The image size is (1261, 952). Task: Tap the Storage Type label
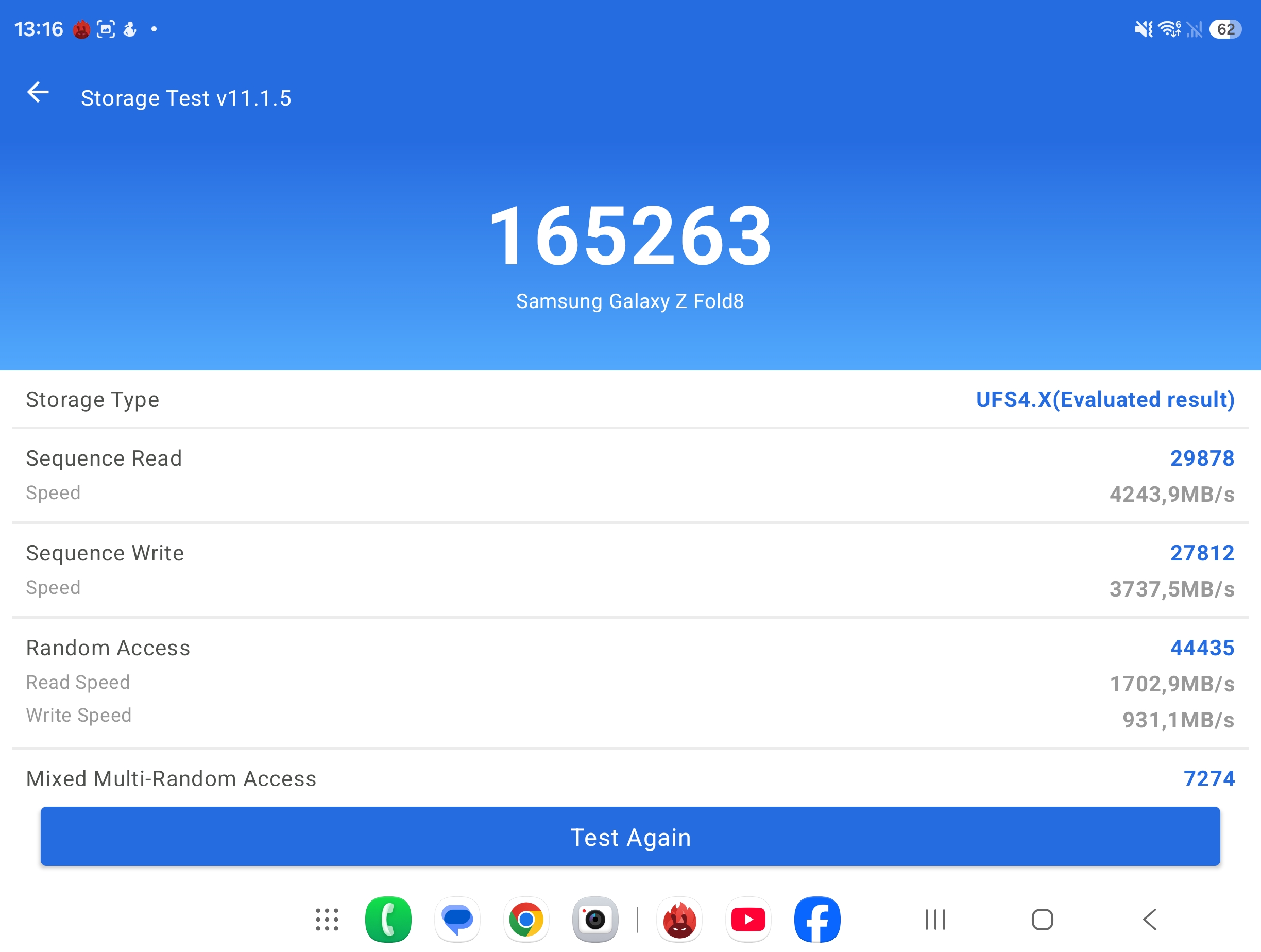[x=92, y=400]
